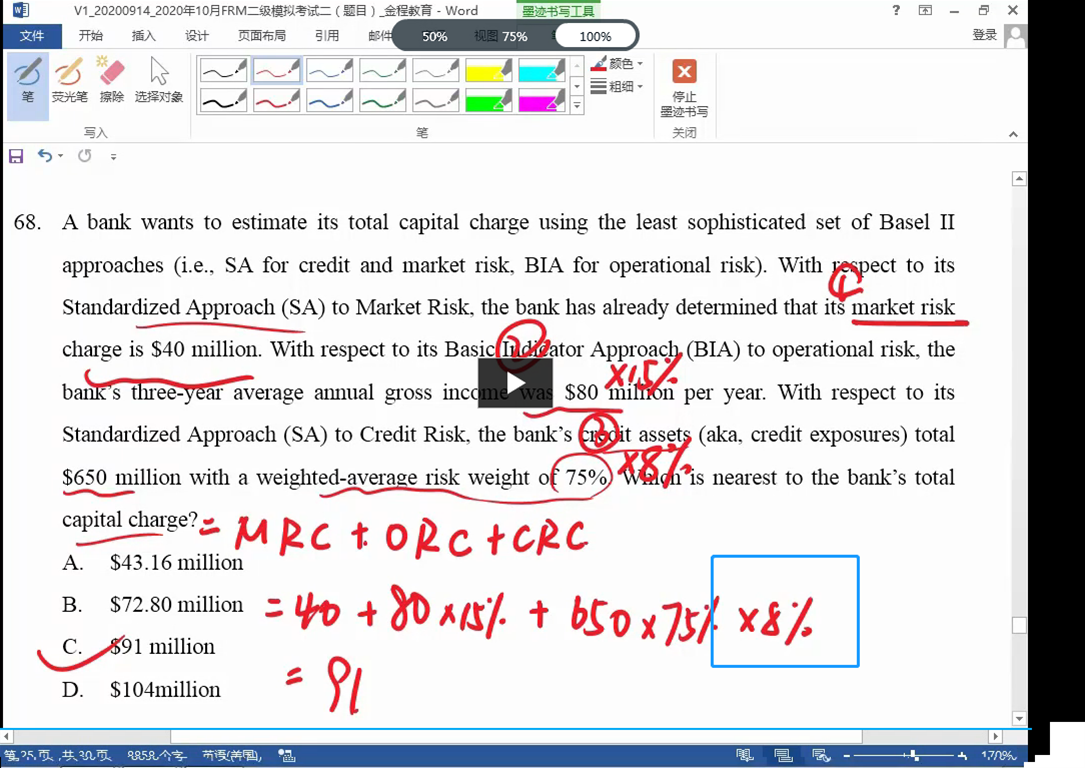Expand the pen Color (颜色) dropdown
Screen dimensions: 1085x768
coord(618,64)
